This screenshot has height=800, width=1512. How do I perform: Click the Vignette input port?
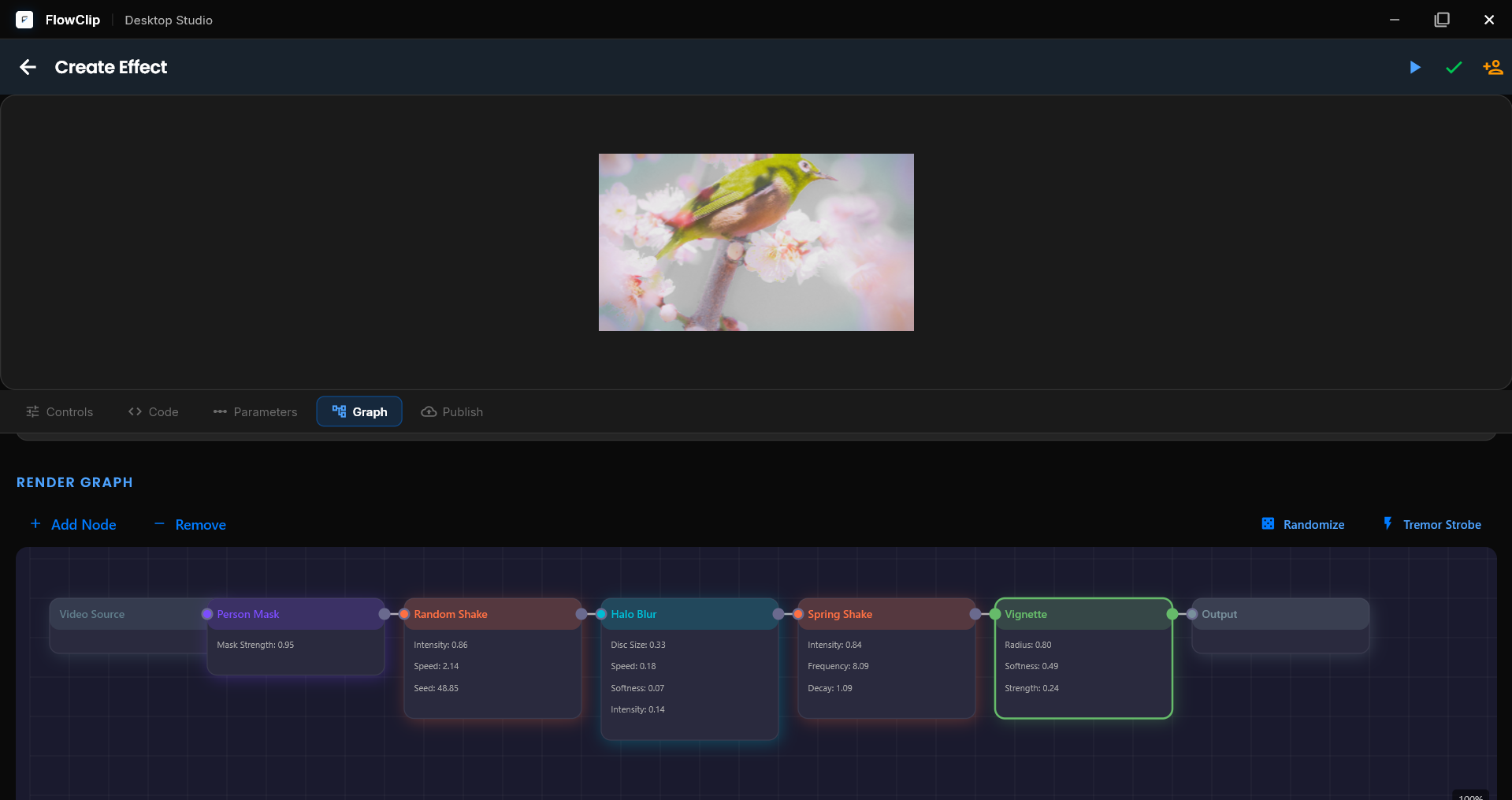(995, 614)
